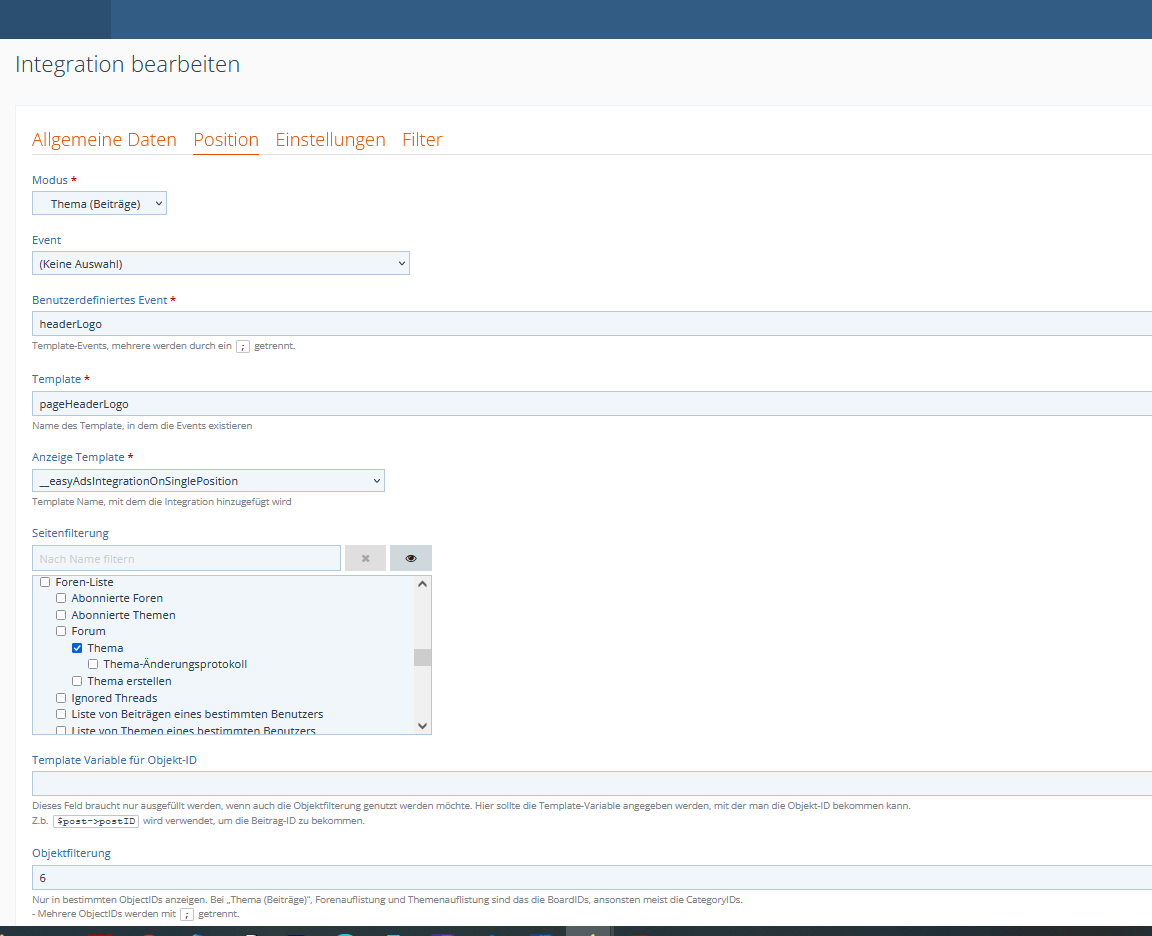
Task: Click the scrollbar thumb in the page list
Action: tap(422, 657)
